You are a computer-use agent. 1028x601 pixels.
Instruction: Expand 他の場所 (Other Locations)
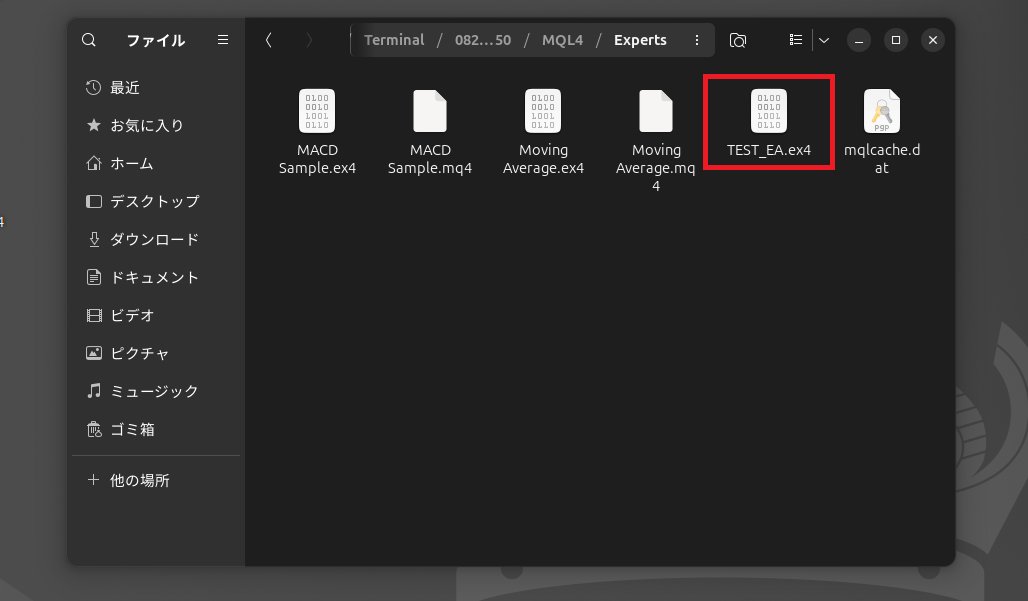coord(140,480)
